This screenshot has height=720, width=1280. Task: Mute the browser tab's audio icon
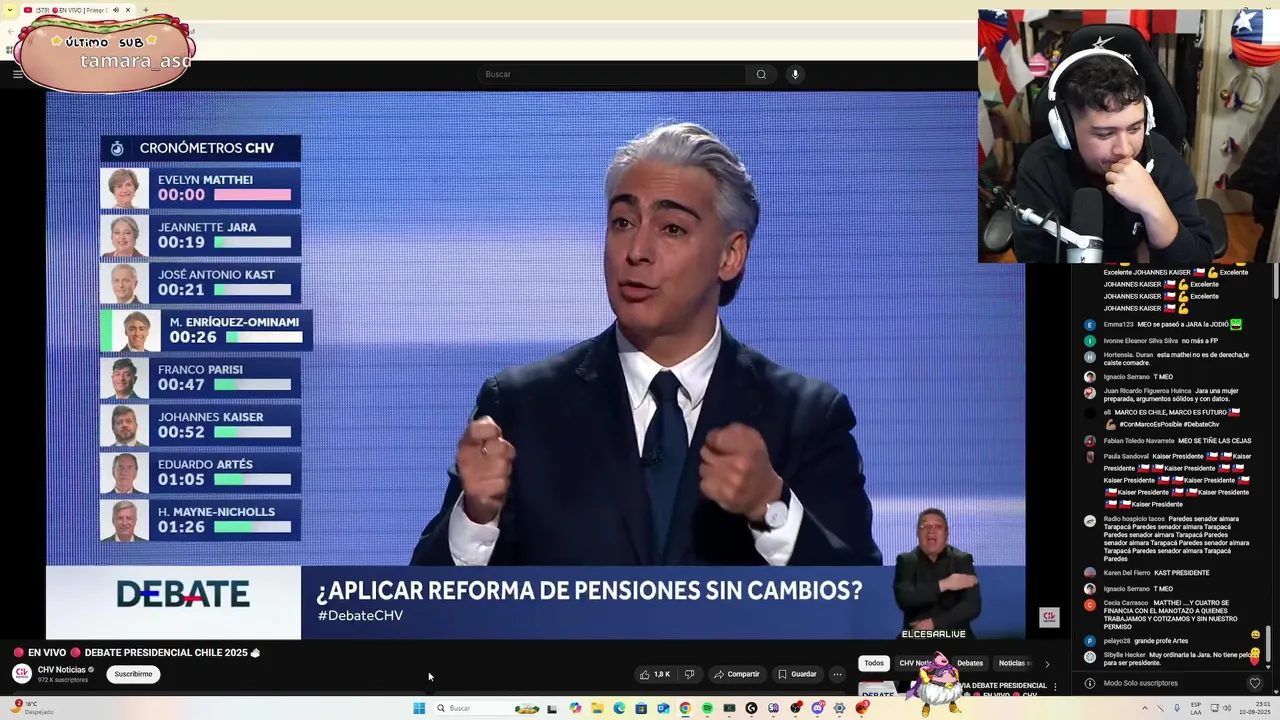[115, 10]
